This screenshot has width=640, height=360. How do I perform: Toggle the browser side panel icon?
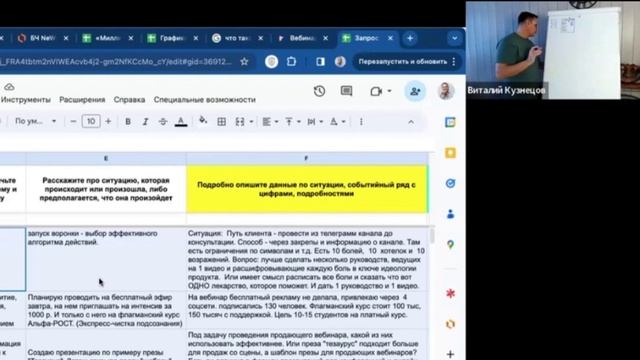320,62
